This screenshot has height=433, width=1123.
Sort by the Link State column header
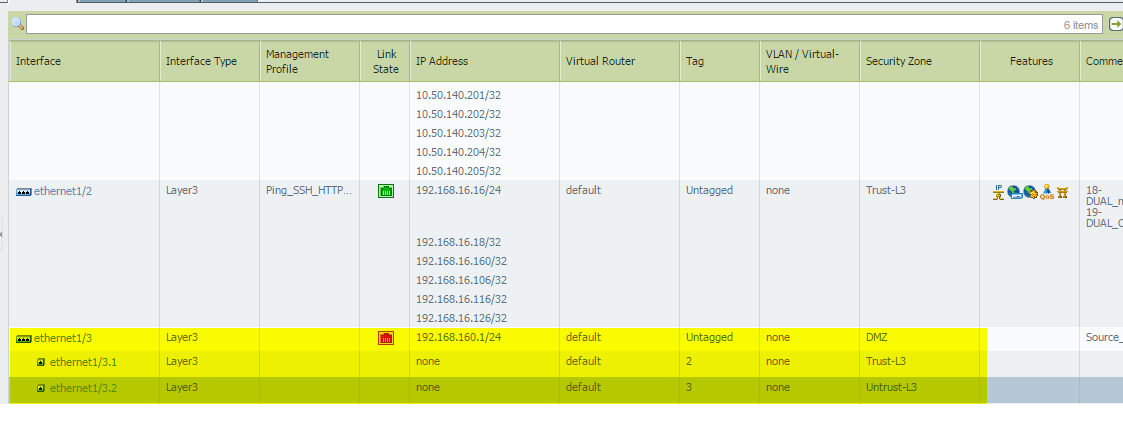click(385, 61)
